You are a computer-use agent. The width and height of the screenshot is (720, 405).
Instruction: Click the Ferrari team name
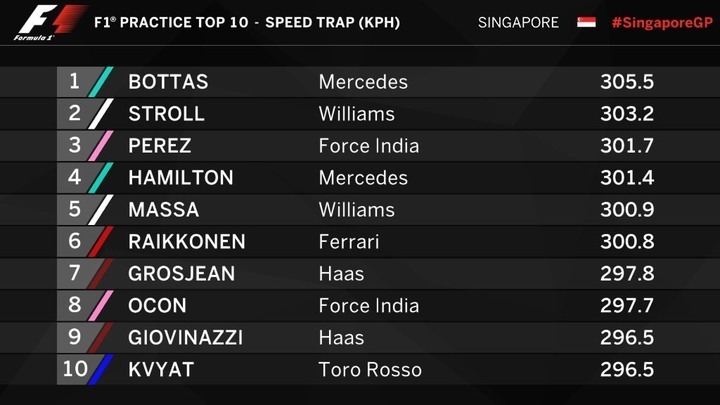click(x=349, y=242)
